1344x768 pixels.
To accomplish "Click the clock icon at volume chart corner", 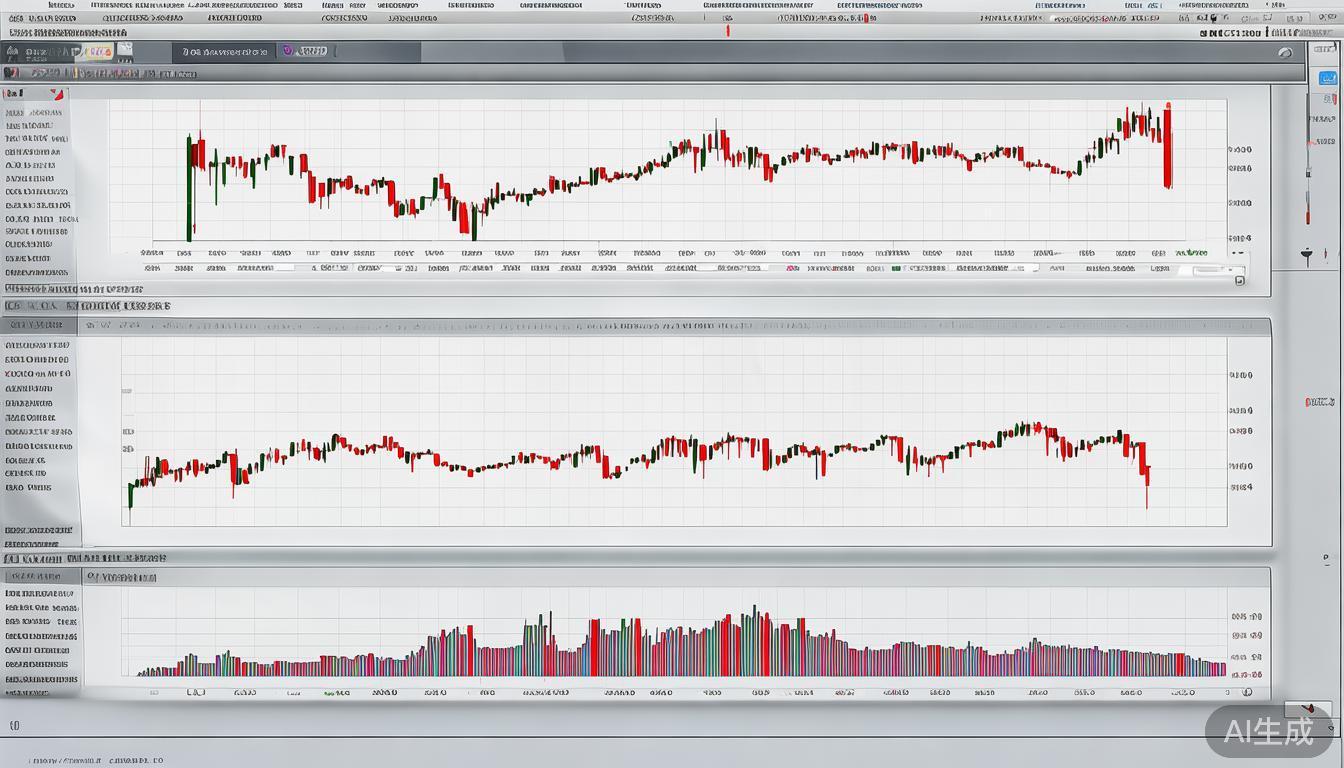I will pyautogui.click(x=1246, y=692).
